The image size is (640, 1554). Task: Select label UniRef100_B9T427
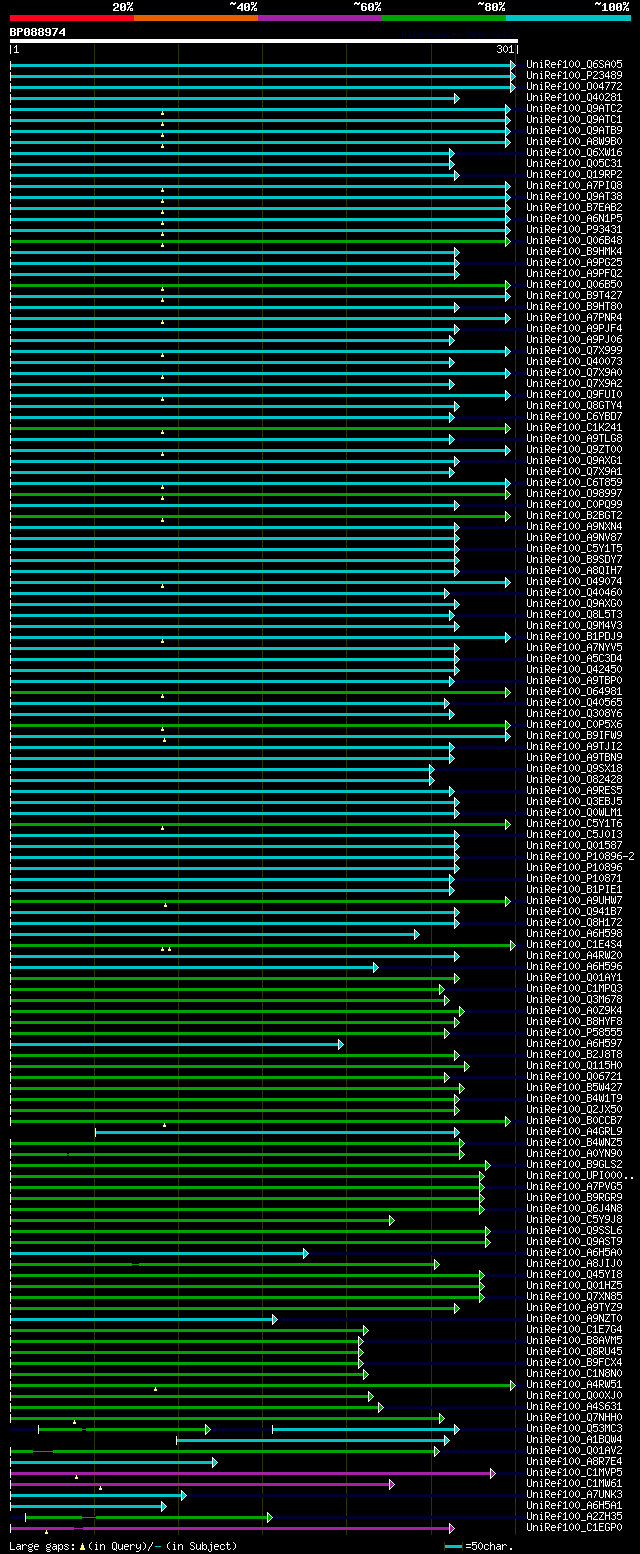pos(574,295)
